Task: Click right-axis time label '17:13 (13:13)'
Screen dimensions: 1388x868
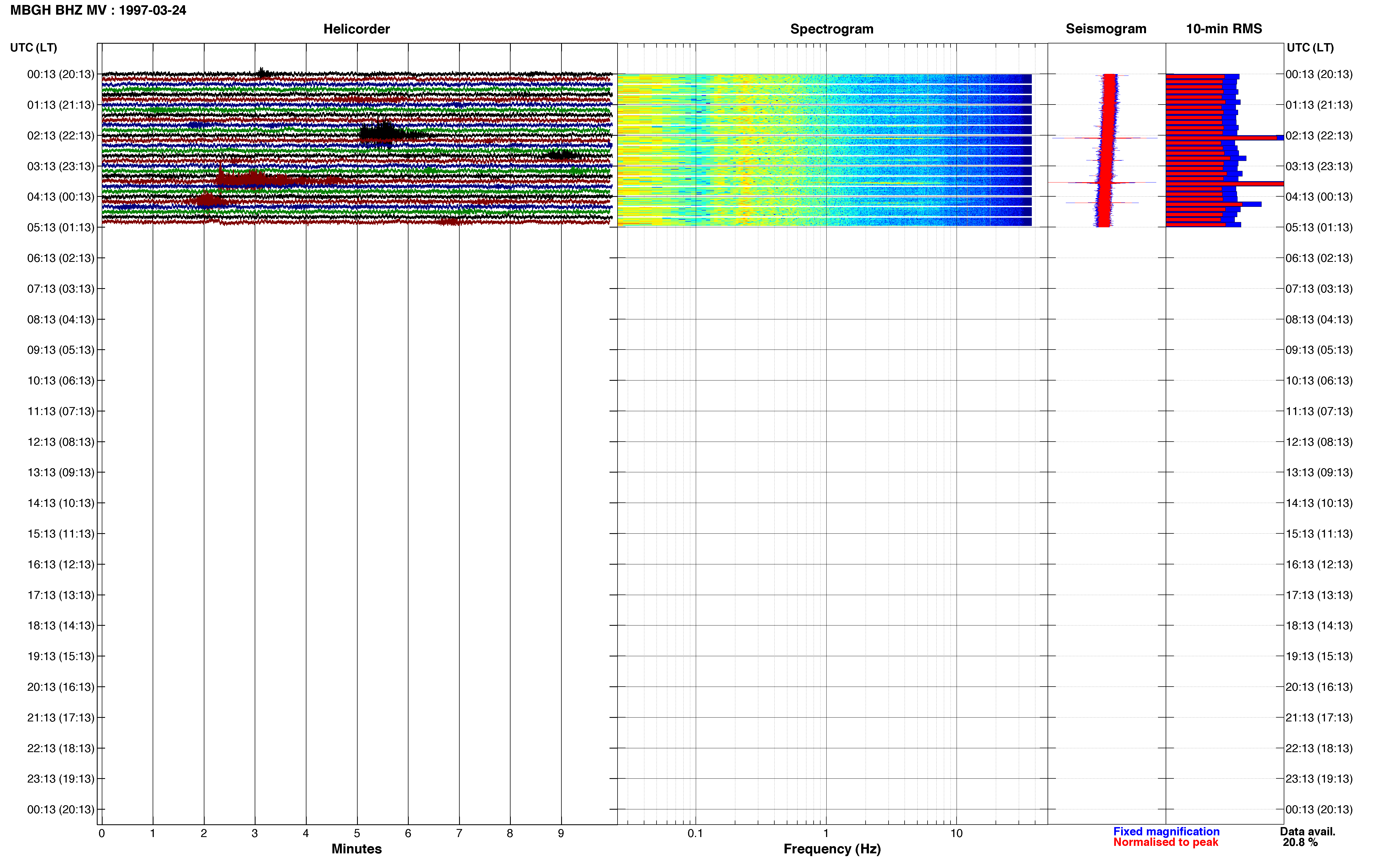Action: tap(1319, 595)
